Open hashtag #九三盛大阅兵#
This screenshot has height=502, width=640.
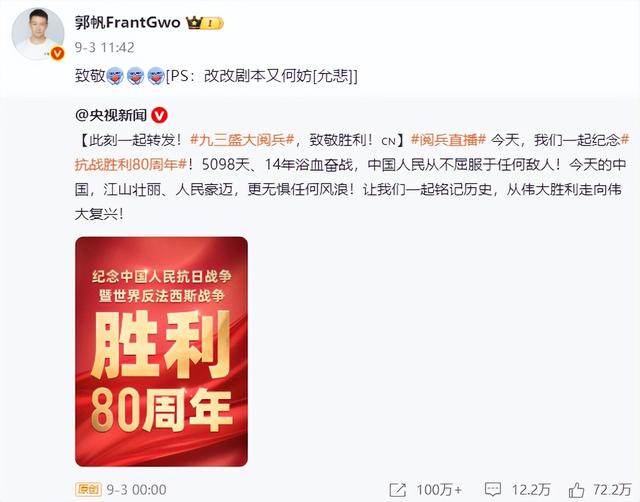point(242,140)
